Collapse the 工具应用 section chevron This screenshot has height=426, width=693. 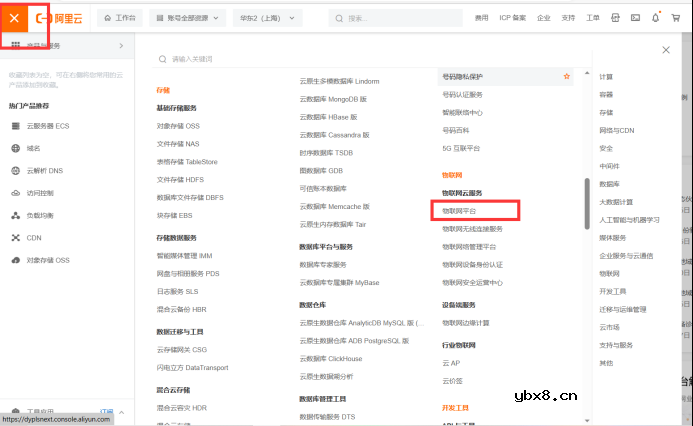[122, 412]
